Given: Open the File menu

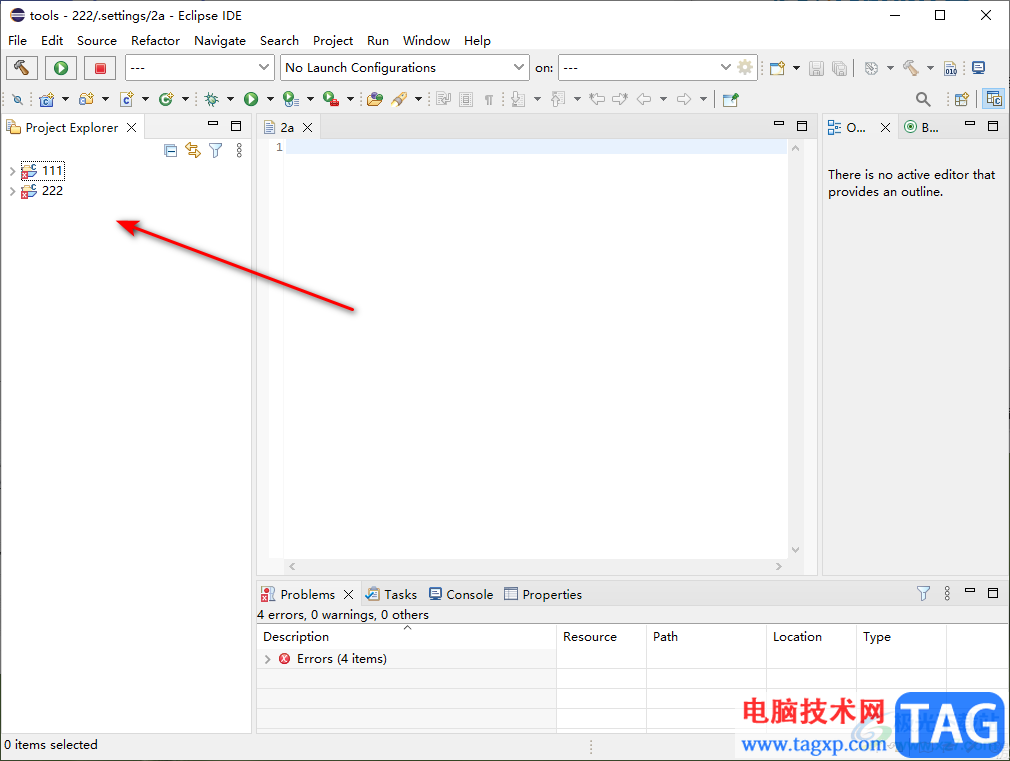Looking at the screenshot, I should point(17,41).
